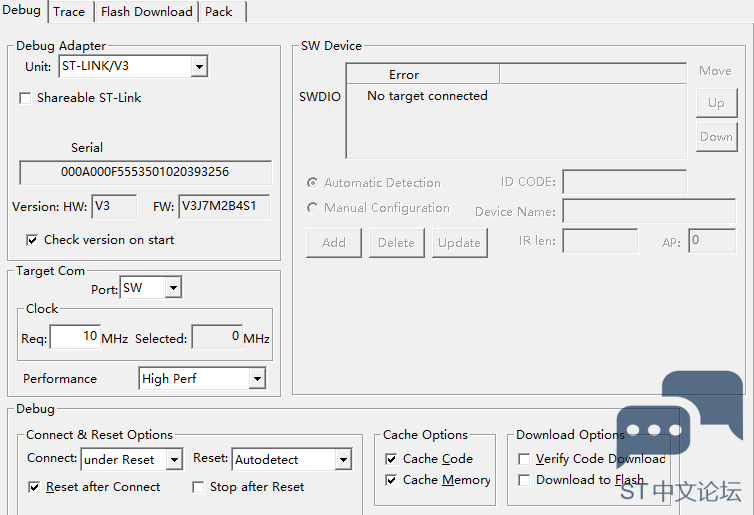The width and height of the screenshot is (754, 515).
Task: Select Manual Configuration radio button
Action: click(312, 208)
